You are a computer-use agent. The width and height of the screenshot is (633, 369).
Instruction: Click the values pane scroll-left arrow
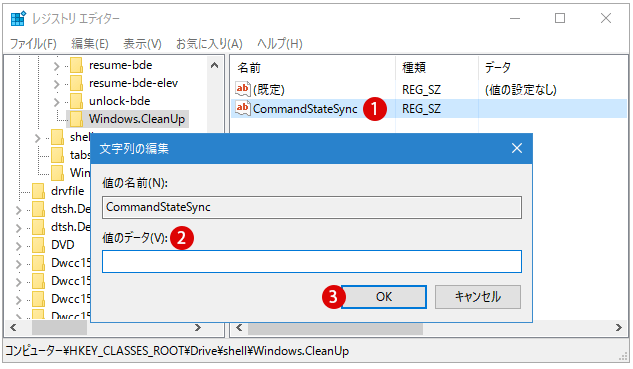pyautogui.click(x=239, y=327)
